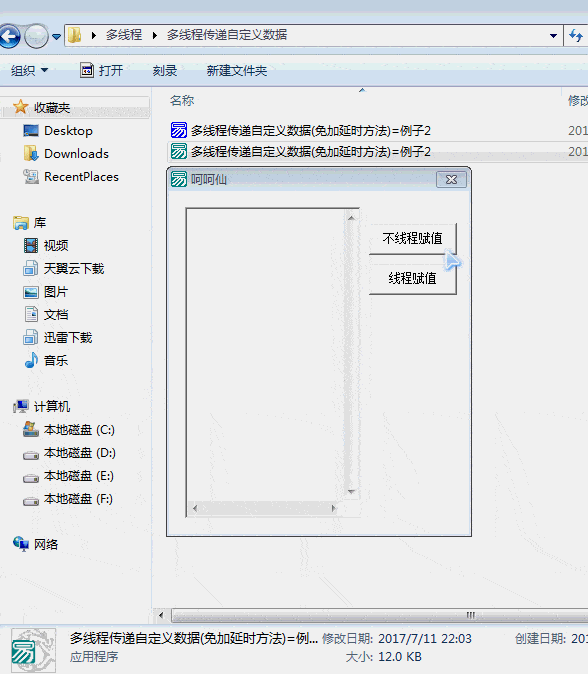
Task: Open RecentPlaces in favorites
Action: pyautogui.click(x=71, y=177)
